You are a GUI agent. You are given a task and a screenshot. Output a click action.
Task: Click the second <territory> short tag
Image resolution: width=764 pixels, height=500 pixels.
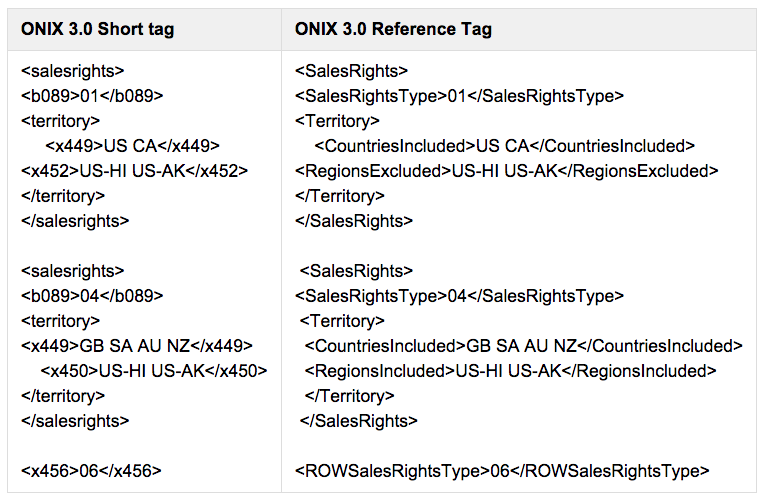point(60,321)
